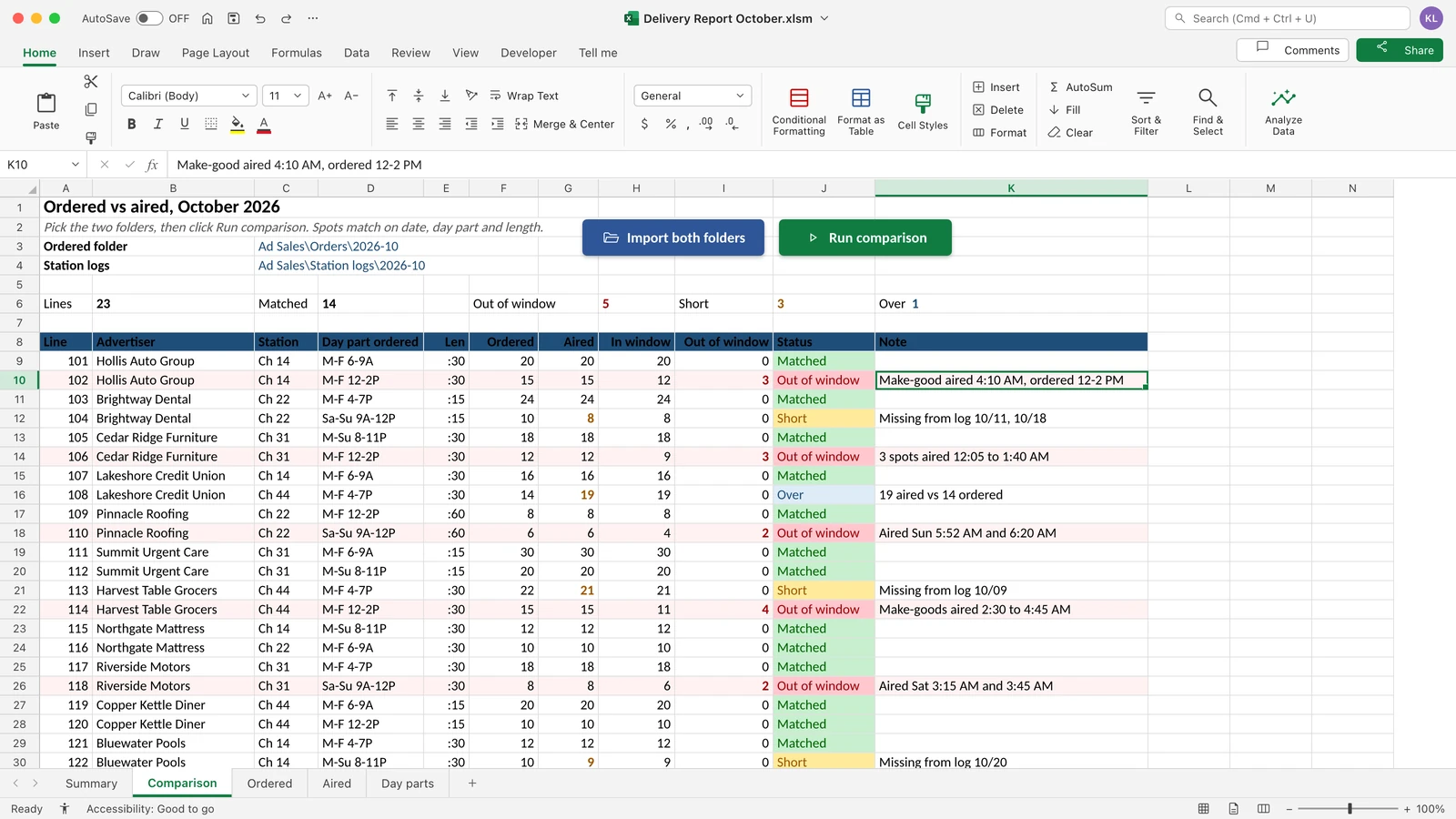Image resolution: width=1456 pixels, height=819 pixels.
Task: Click the Cut scissors icon
Action: point(91,82)
